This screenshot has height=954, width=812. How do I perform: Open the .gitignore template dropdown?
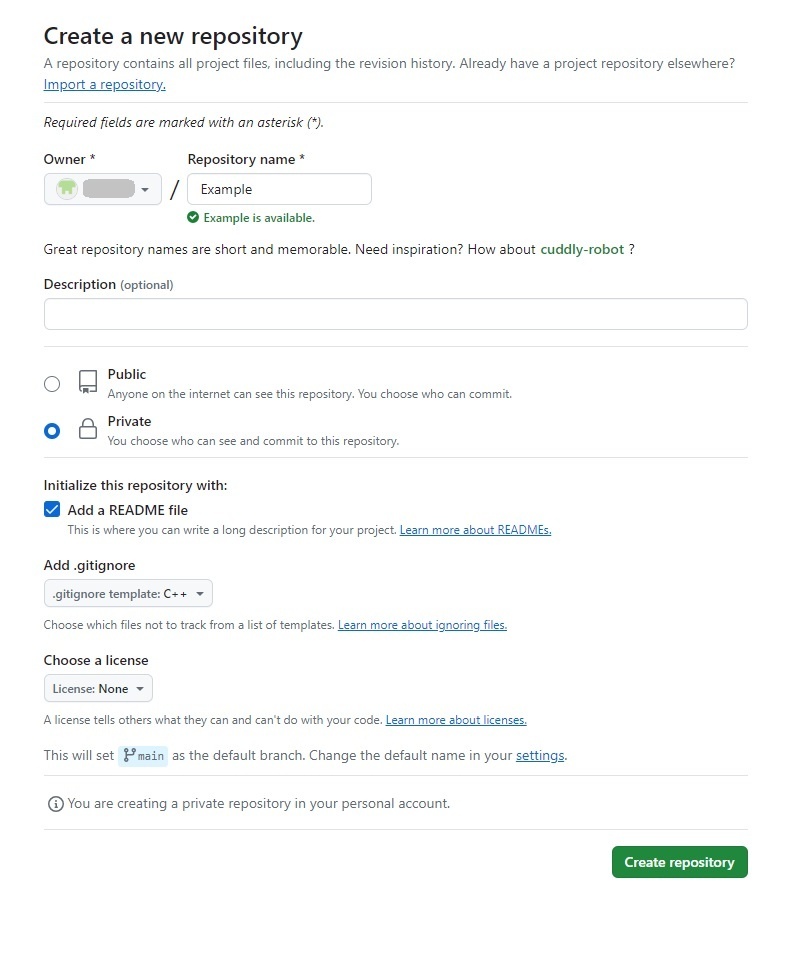pyautogui.click(x=128, y=592)
